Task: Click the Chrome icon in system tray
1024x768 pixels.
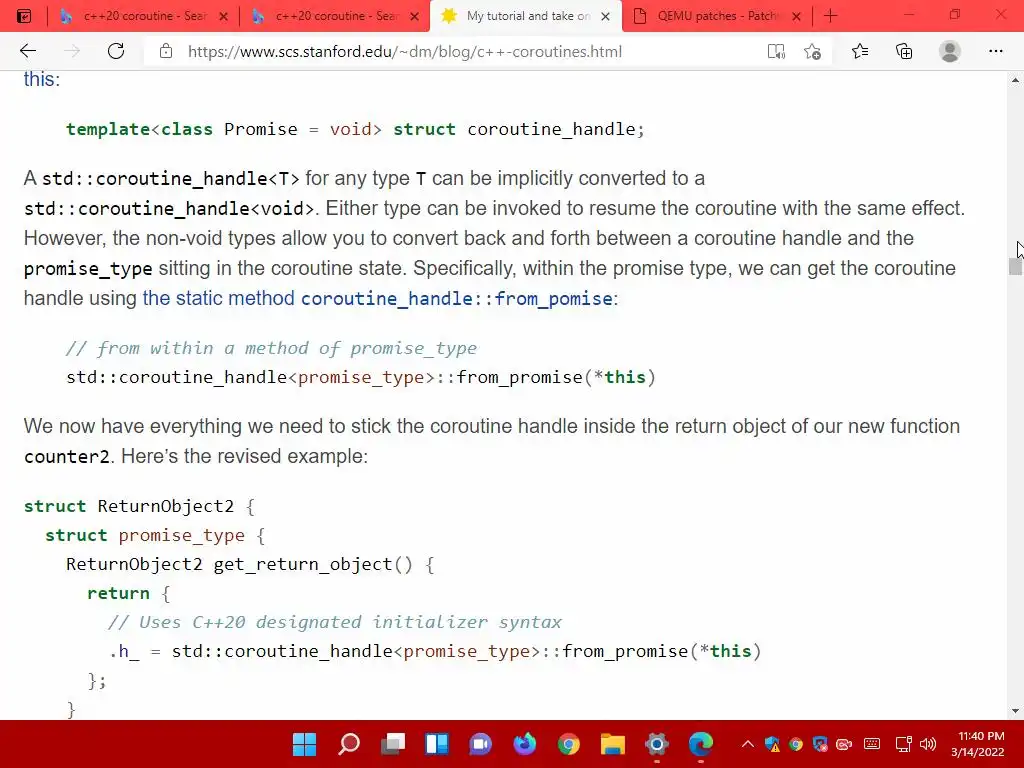Action: [795, 744]
